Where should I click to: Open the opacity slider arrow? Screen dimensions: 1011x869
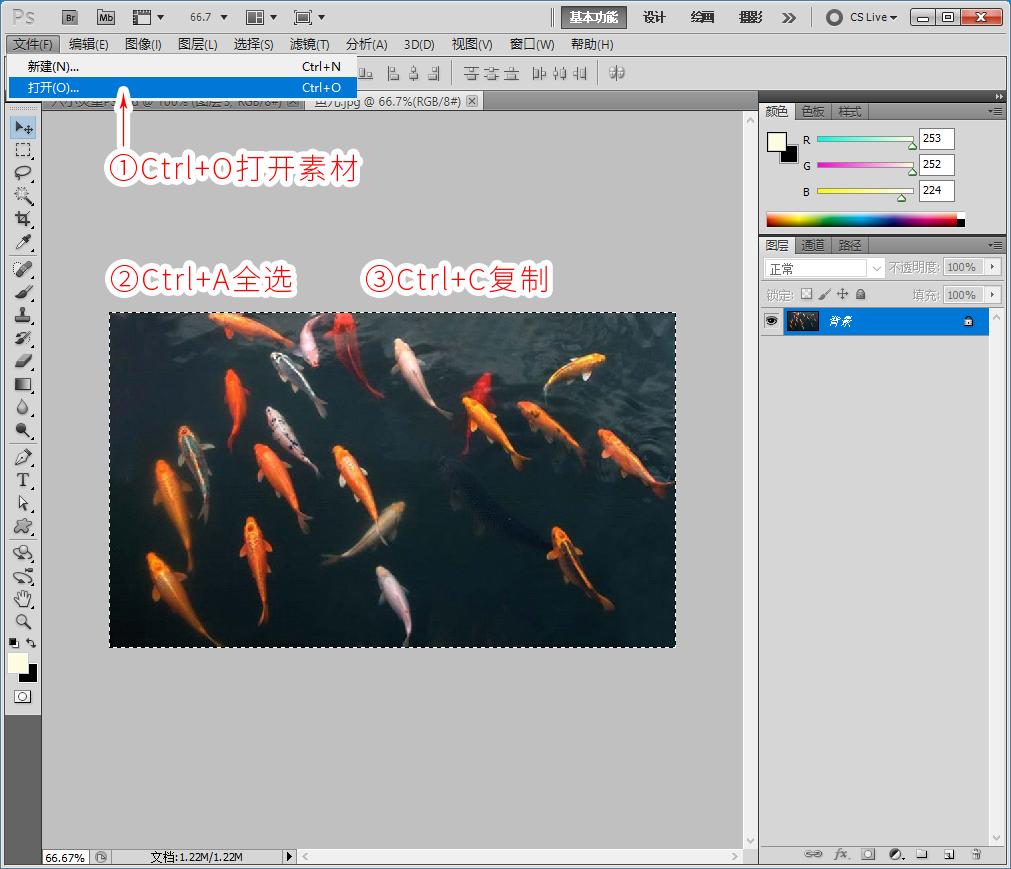coord(993,267)
